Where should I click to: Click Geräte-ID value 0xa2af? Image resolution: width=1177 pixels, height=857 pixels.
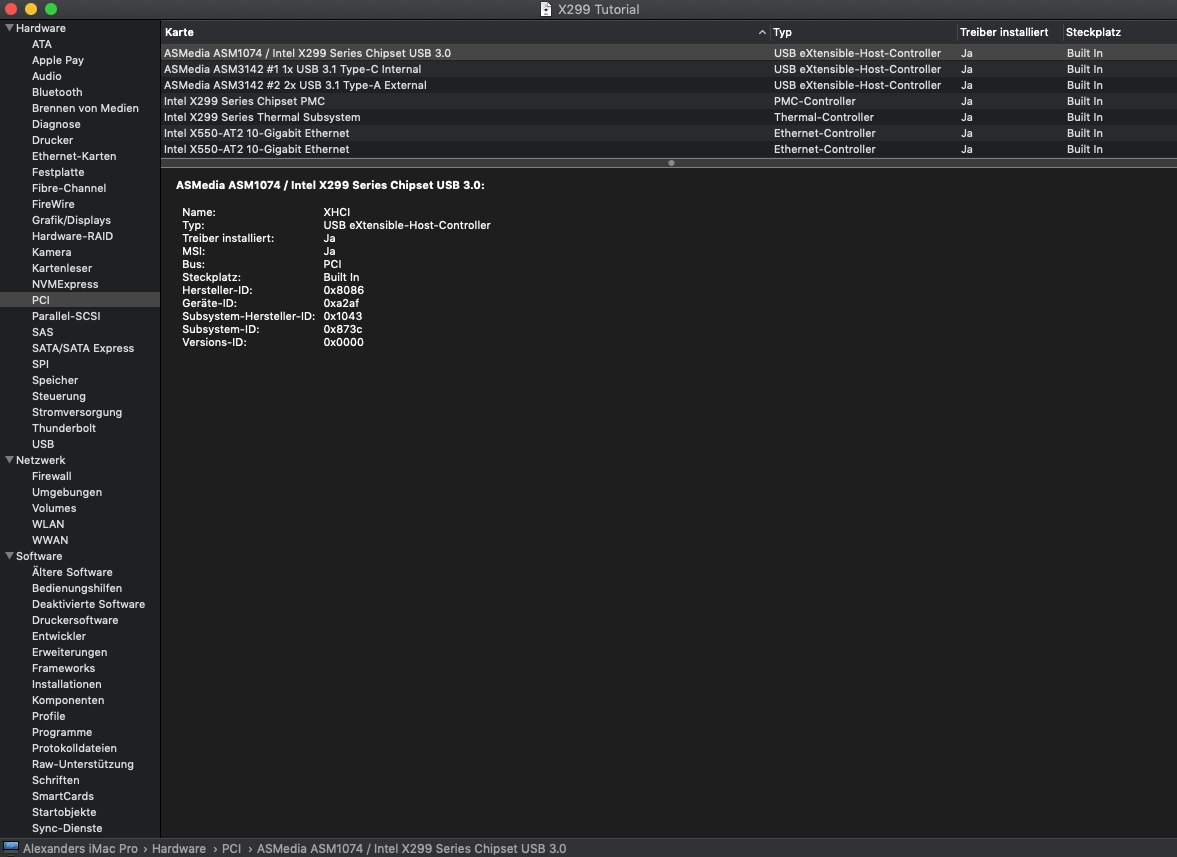coord(341,303)
